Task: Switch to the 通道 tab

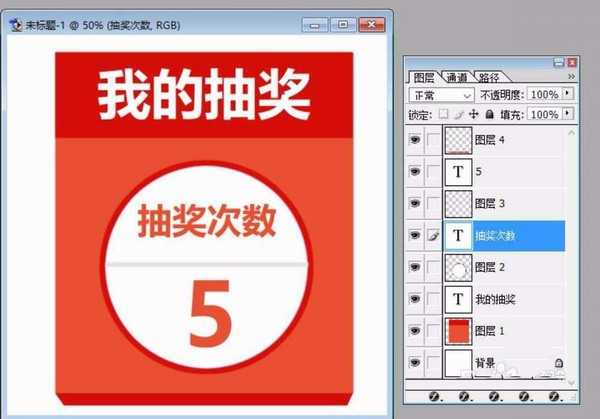Action: pos(457,78)
